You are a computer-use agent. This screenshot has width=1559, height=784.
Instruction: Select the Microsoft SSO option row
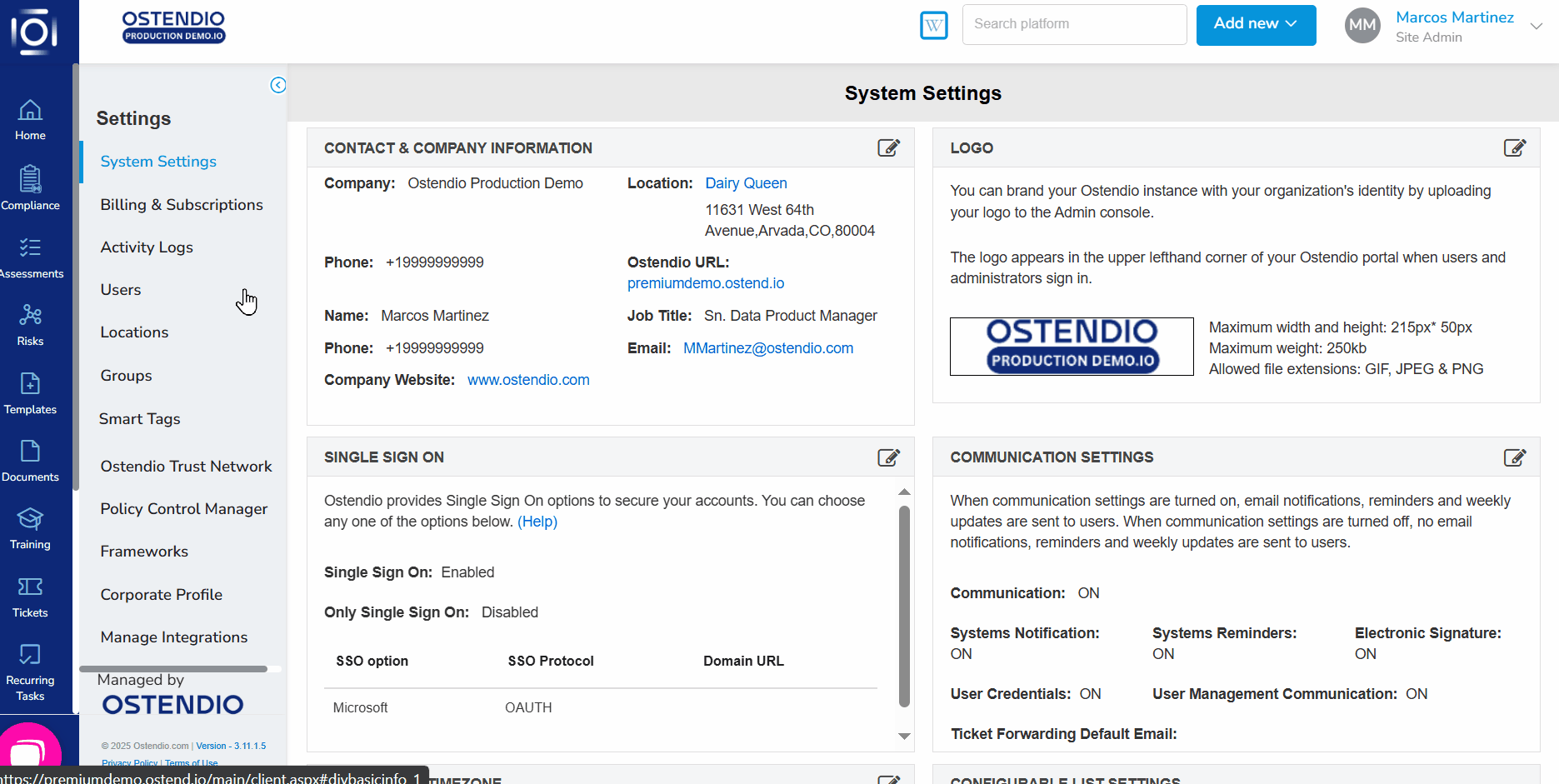[x=600, y=707]
